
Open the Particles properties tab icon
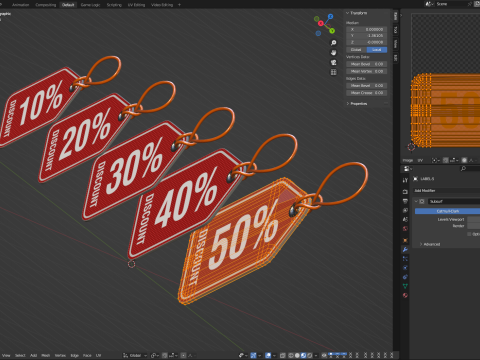point(405,259)
